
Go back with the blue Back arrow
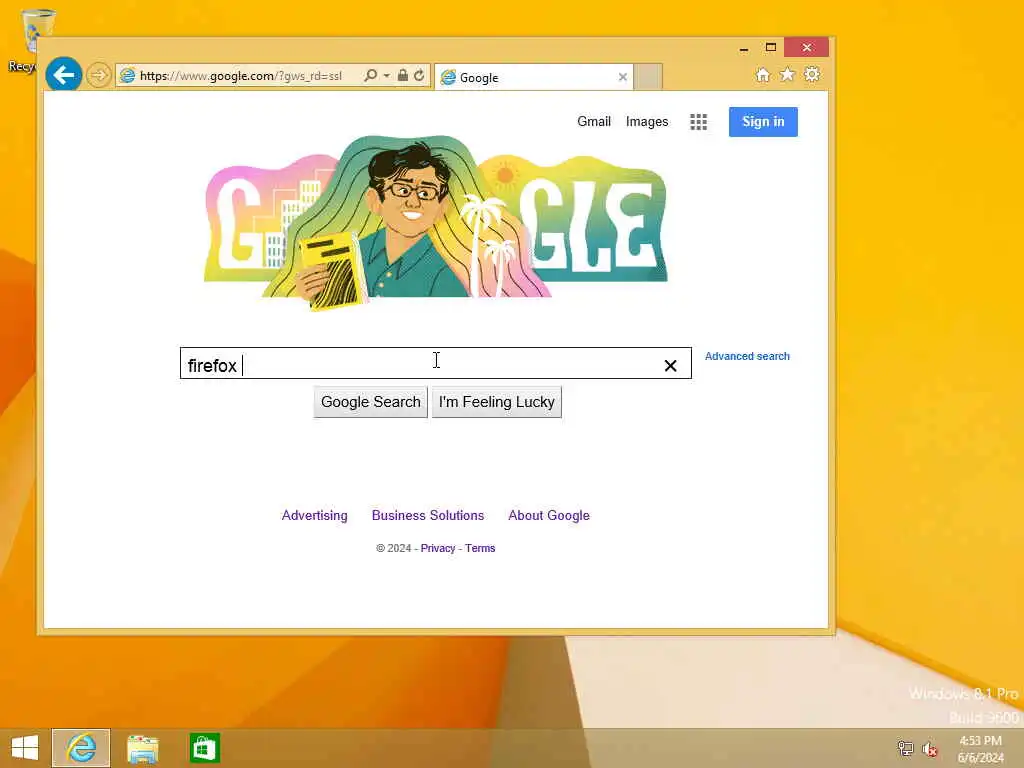[64, 74]
